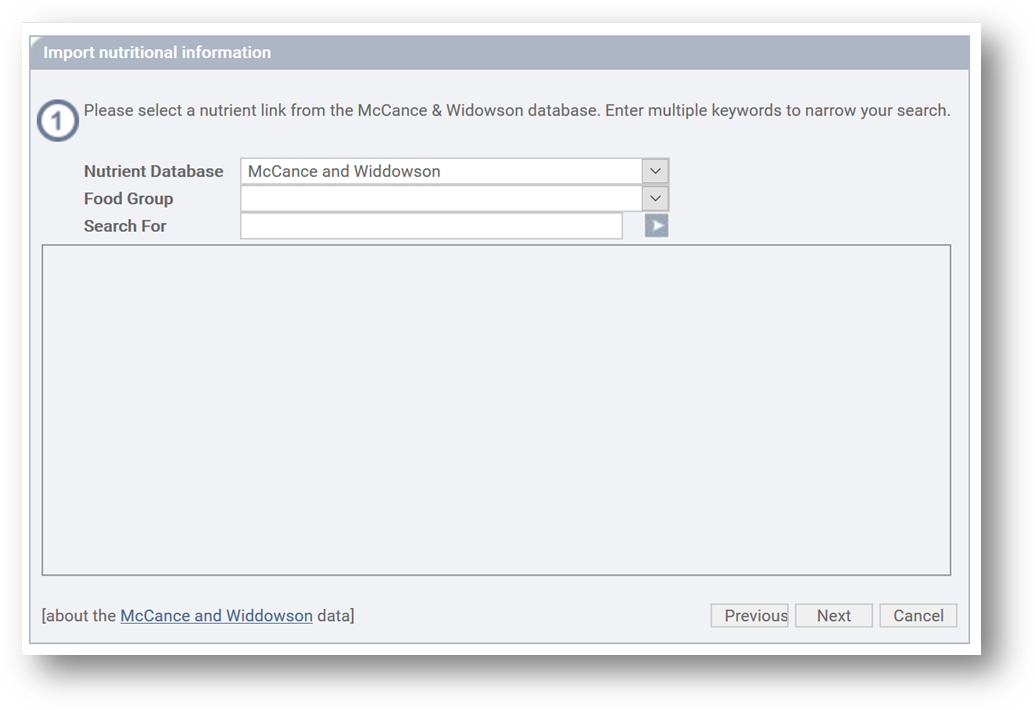Click inside the empty search results list
Image resolution: width=1035 pixels, height=710 pixels.
pyautogui.click(x=496, y=410)
